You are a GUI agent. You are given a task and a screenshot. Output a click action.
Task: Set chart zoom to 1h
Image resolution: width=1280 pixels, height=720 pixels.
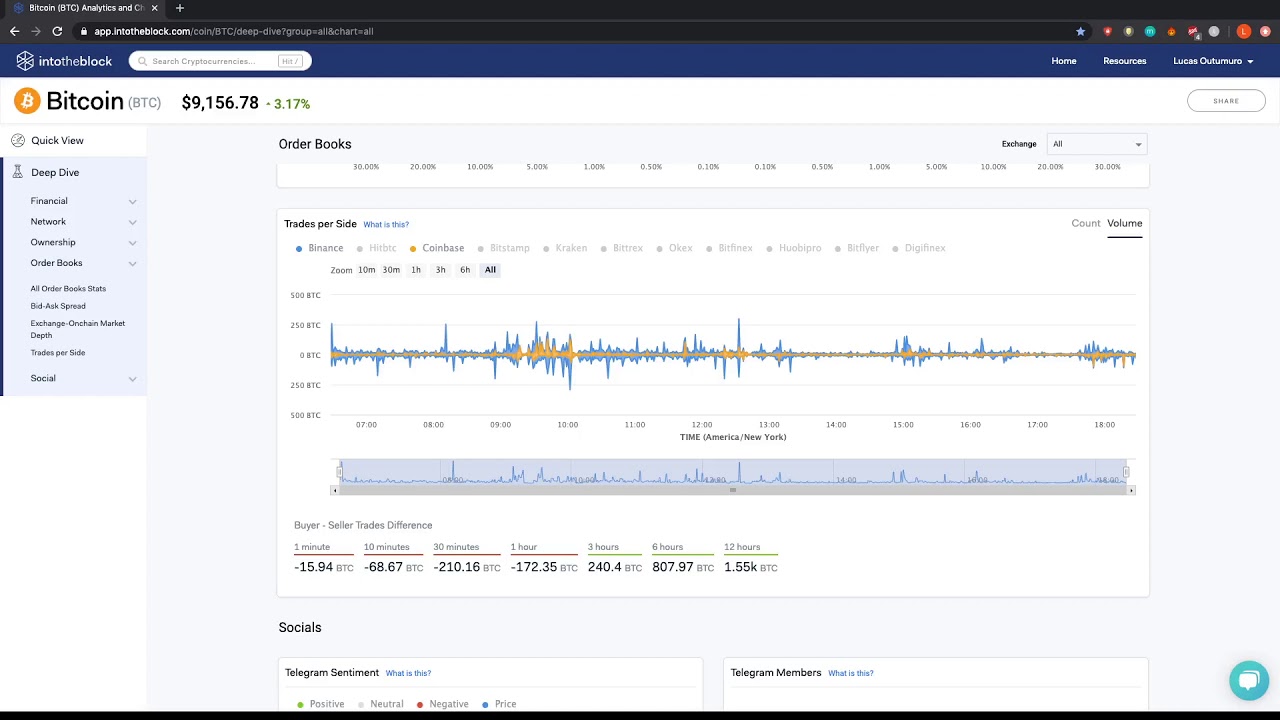point(416,270)
